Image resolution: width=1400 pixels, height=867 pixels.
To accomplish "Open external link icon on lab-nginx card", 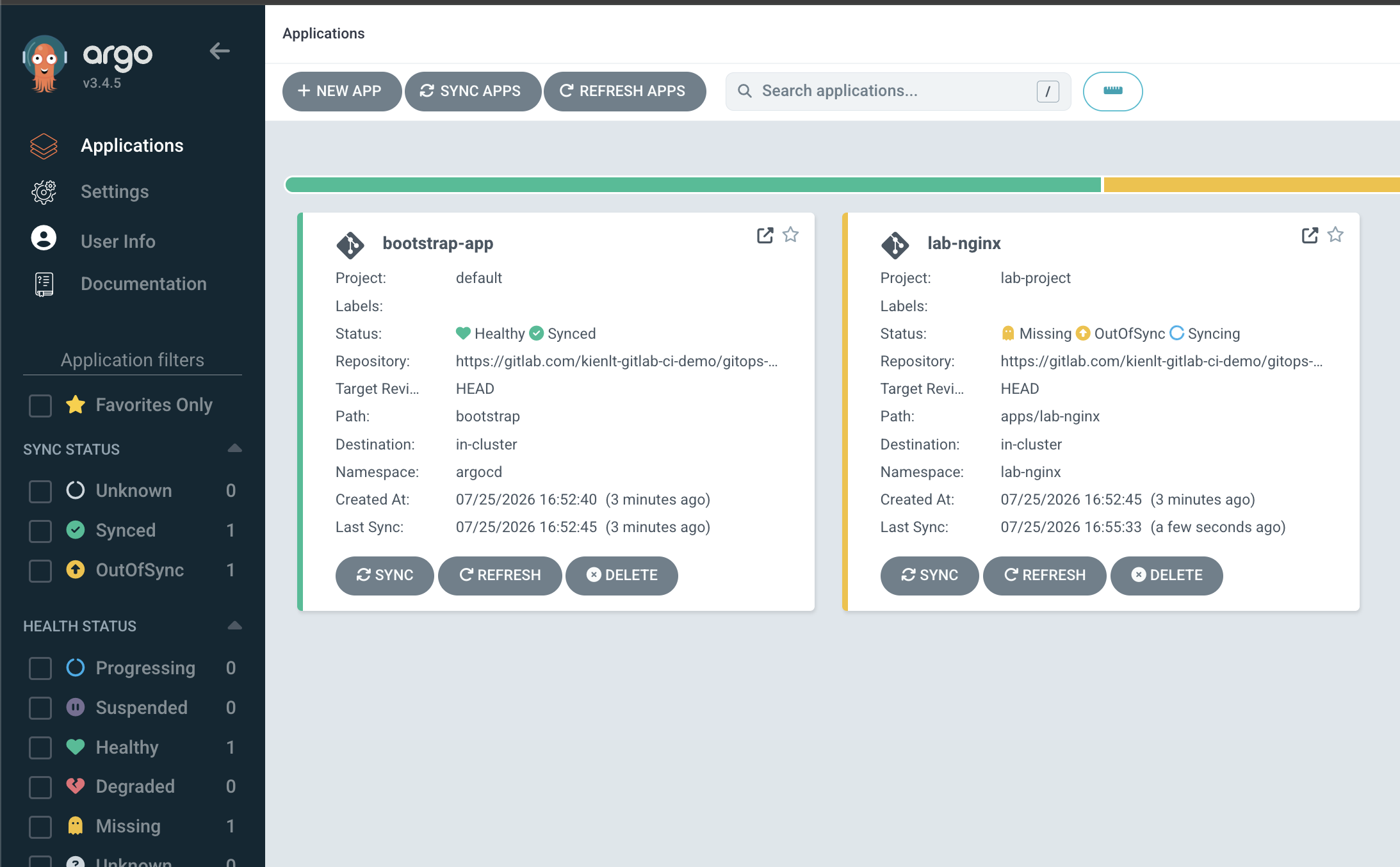I will 1310,235.
